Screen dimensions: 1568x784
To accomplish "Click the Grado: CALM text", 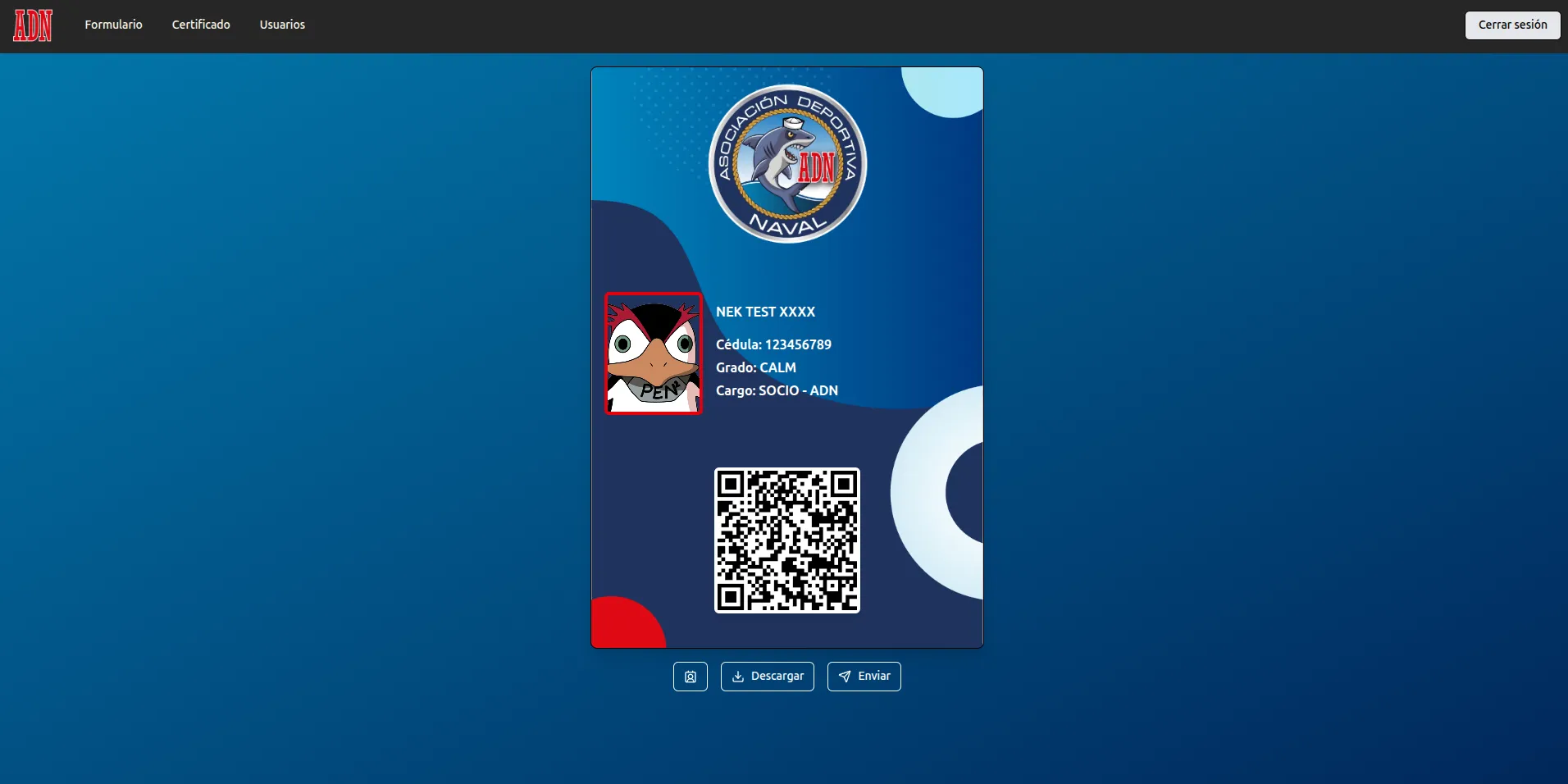I will click(x=755, y=367).
